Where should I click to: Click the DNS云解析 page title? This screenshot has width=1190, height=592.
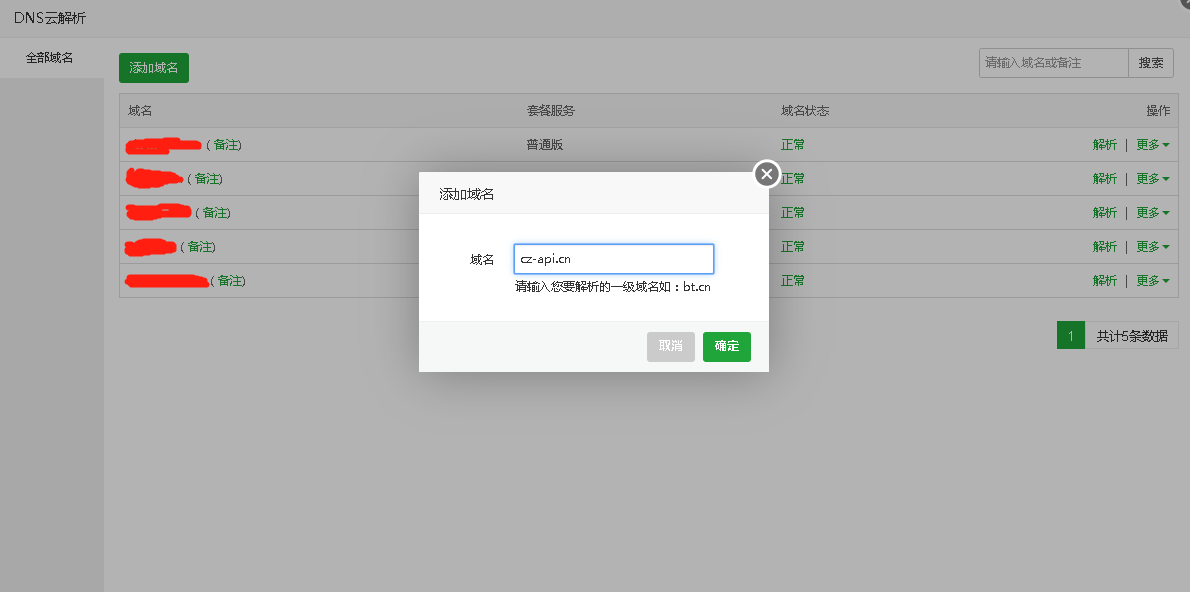49,18
